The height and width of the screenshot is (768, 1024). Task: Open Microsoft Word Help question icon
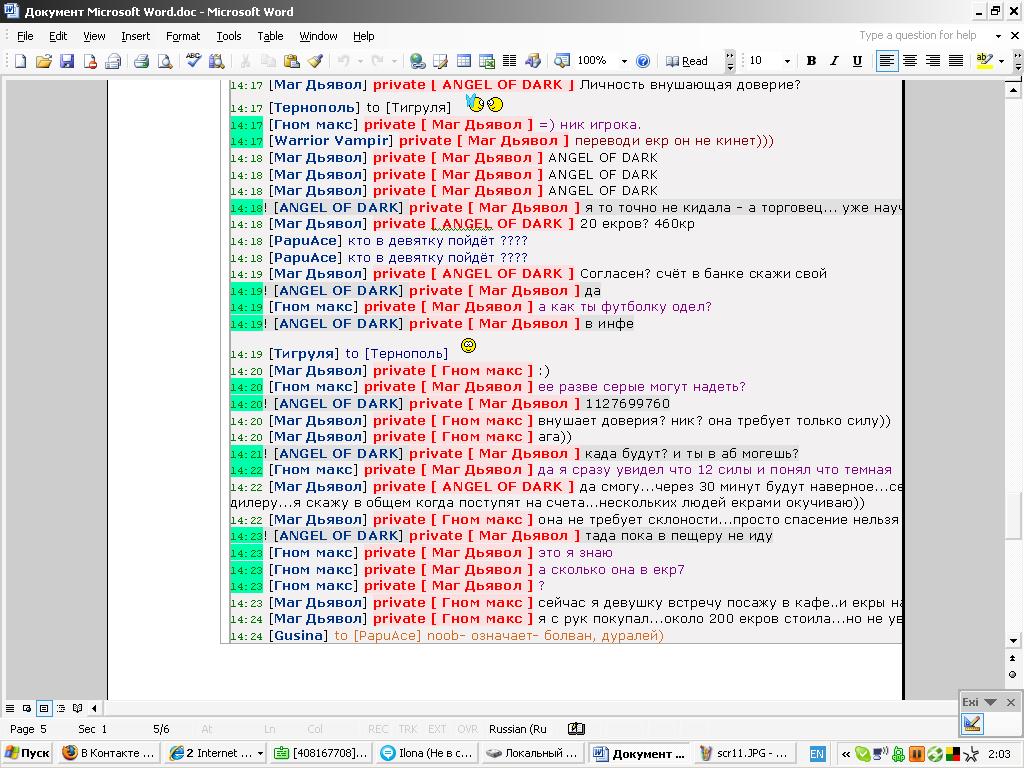click(x=643, y=61)
